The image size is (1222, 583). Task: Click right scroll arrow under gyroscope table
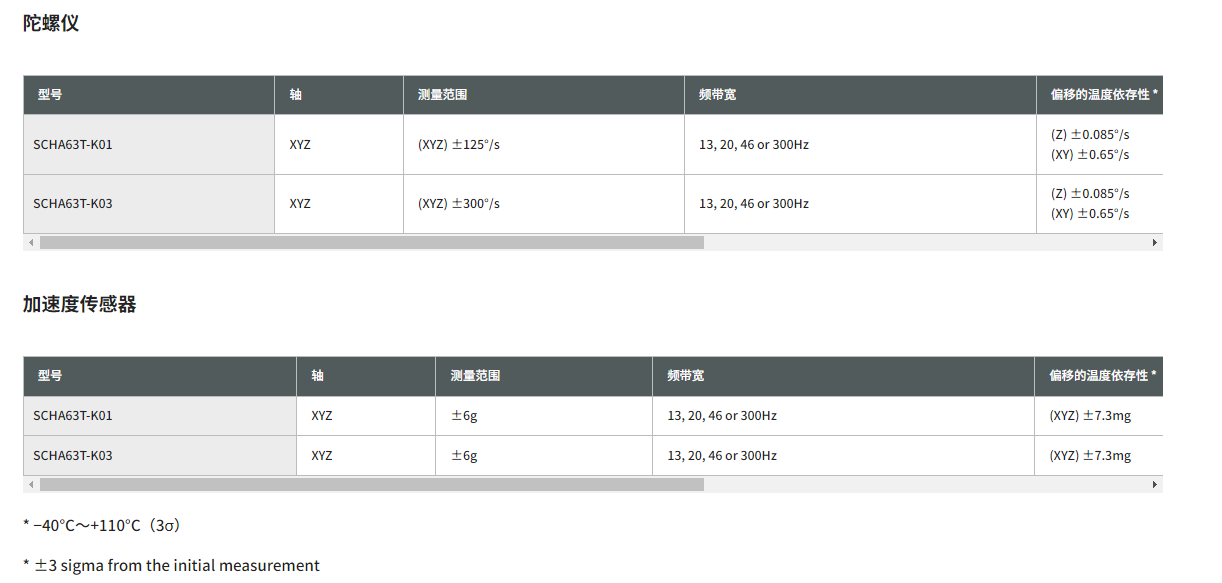pos(1155,242)
